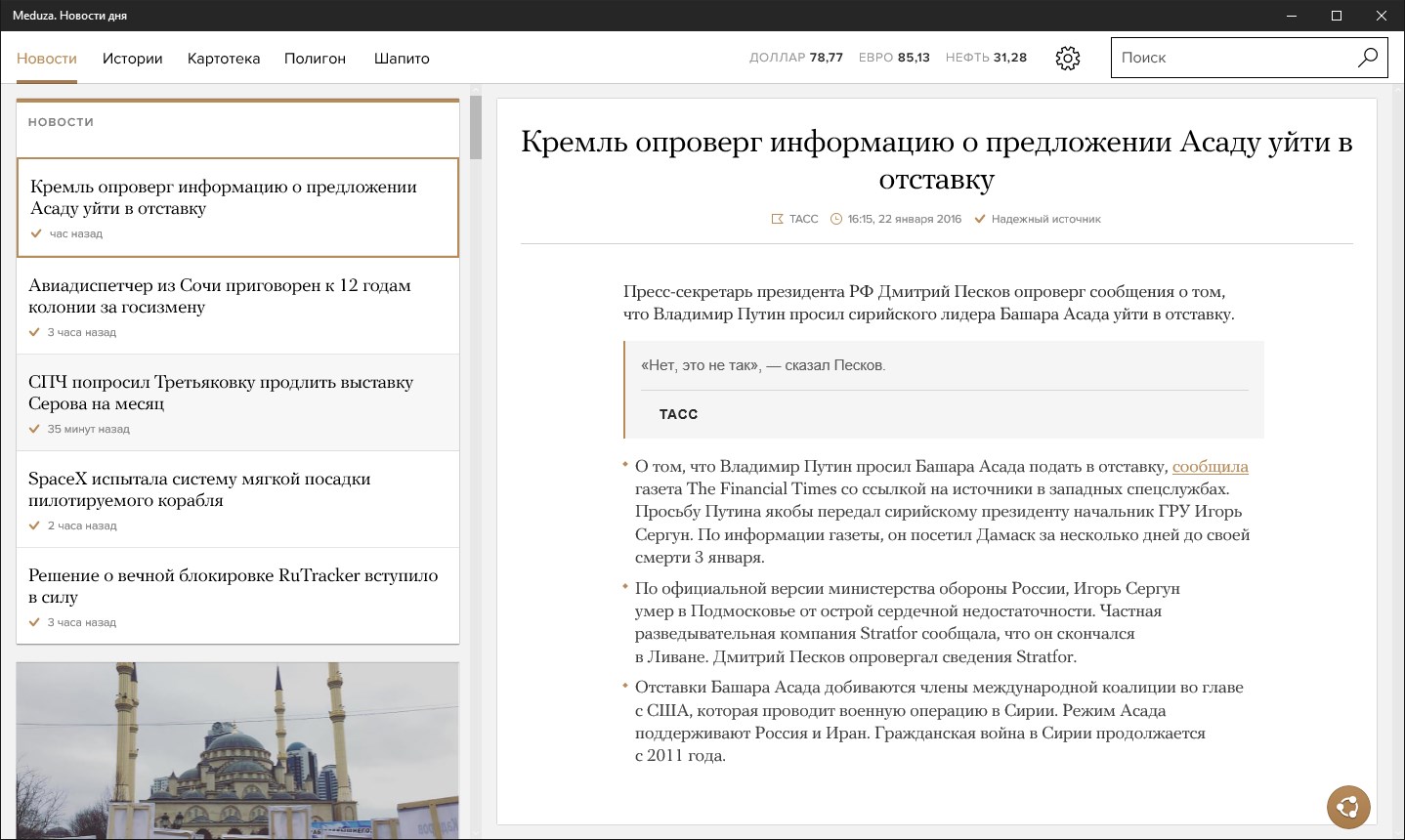Click the ЕВРО 85,13 exchange rate
This screenshot has width=1405, height=840.
pyautogui.click(x=894, y=58)
